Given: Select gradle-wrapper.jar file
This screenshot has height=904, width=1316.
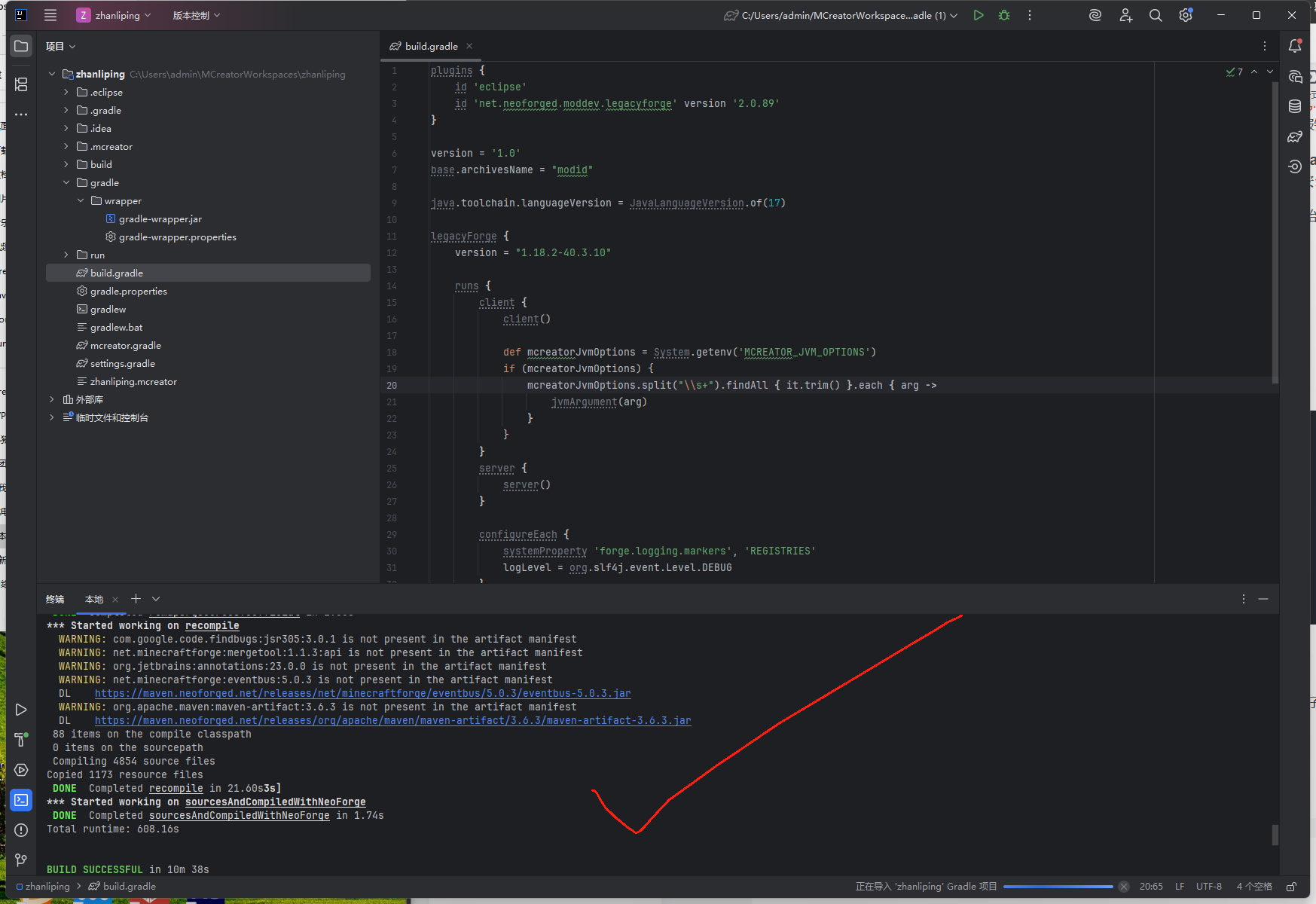Looking at the screenshot, I should click(160, 218).
